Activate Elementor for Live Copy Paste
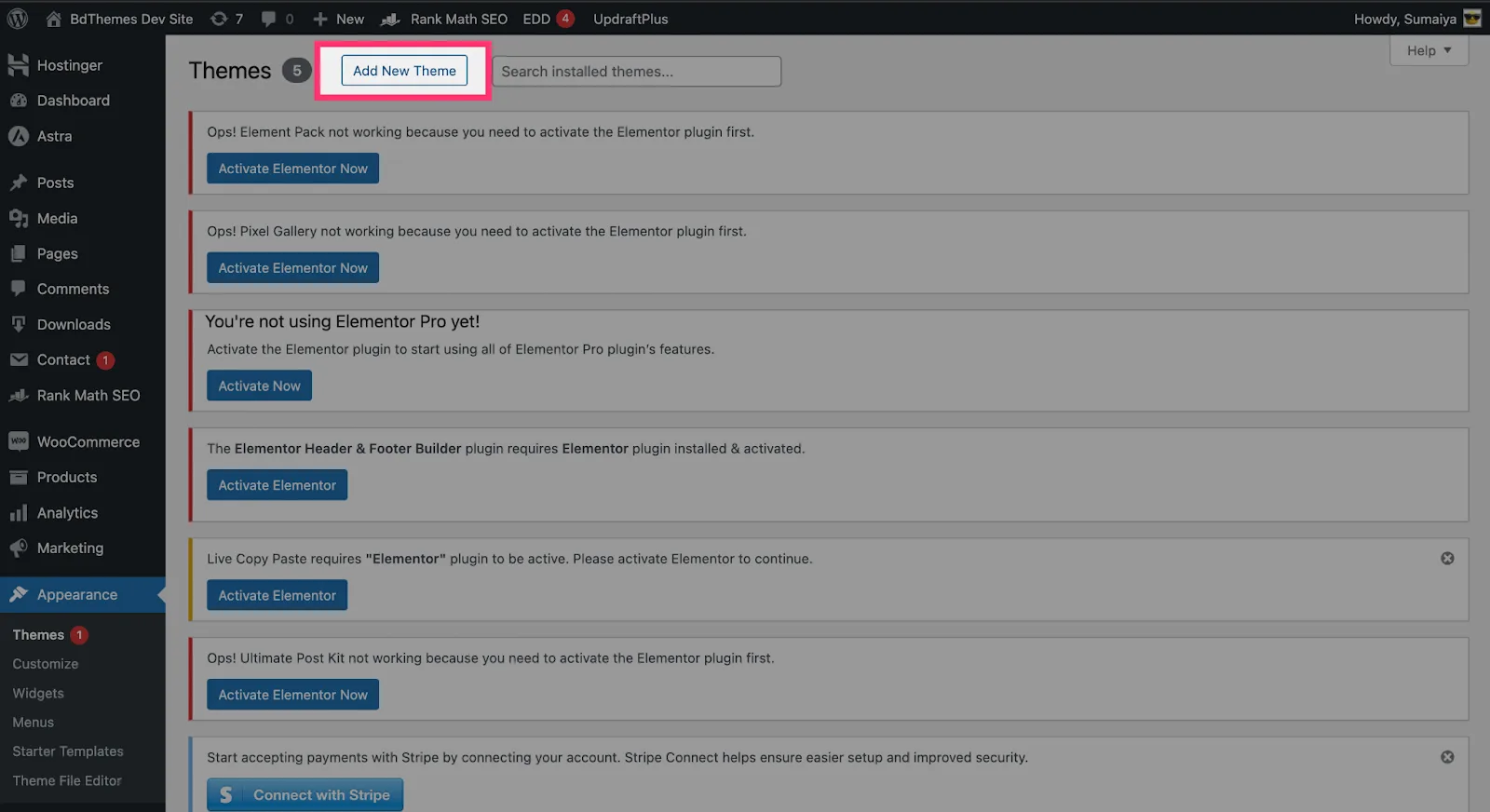 click(x=277, y=595)
